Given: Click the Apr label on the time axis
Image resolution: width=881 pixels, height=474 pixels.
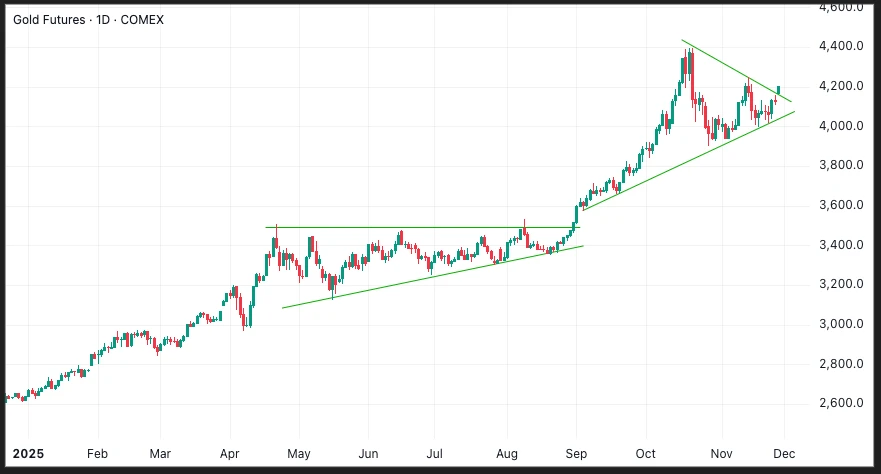Looking at the screenshot, I should (230, 452).
